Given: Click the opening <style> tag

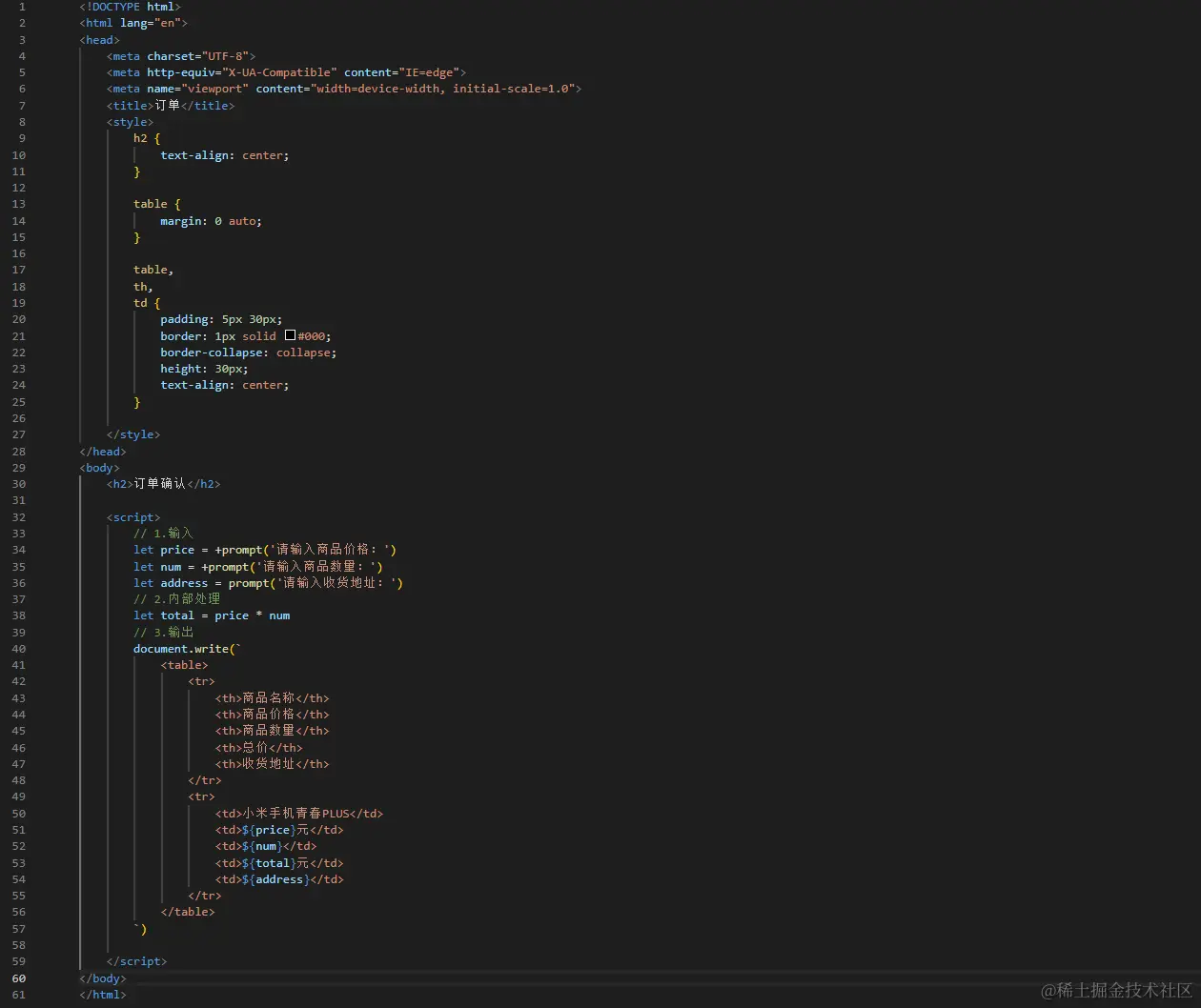Looking at the screenshot, I should point(130,122).
